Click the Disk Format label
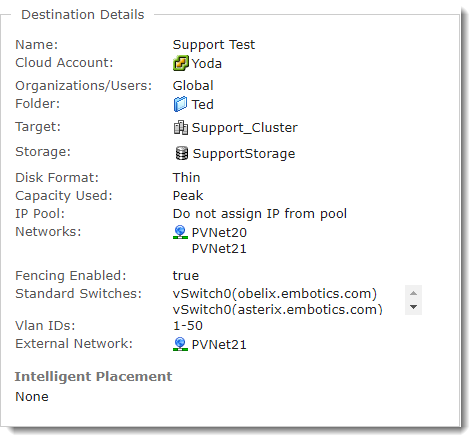 coord(57,178)
